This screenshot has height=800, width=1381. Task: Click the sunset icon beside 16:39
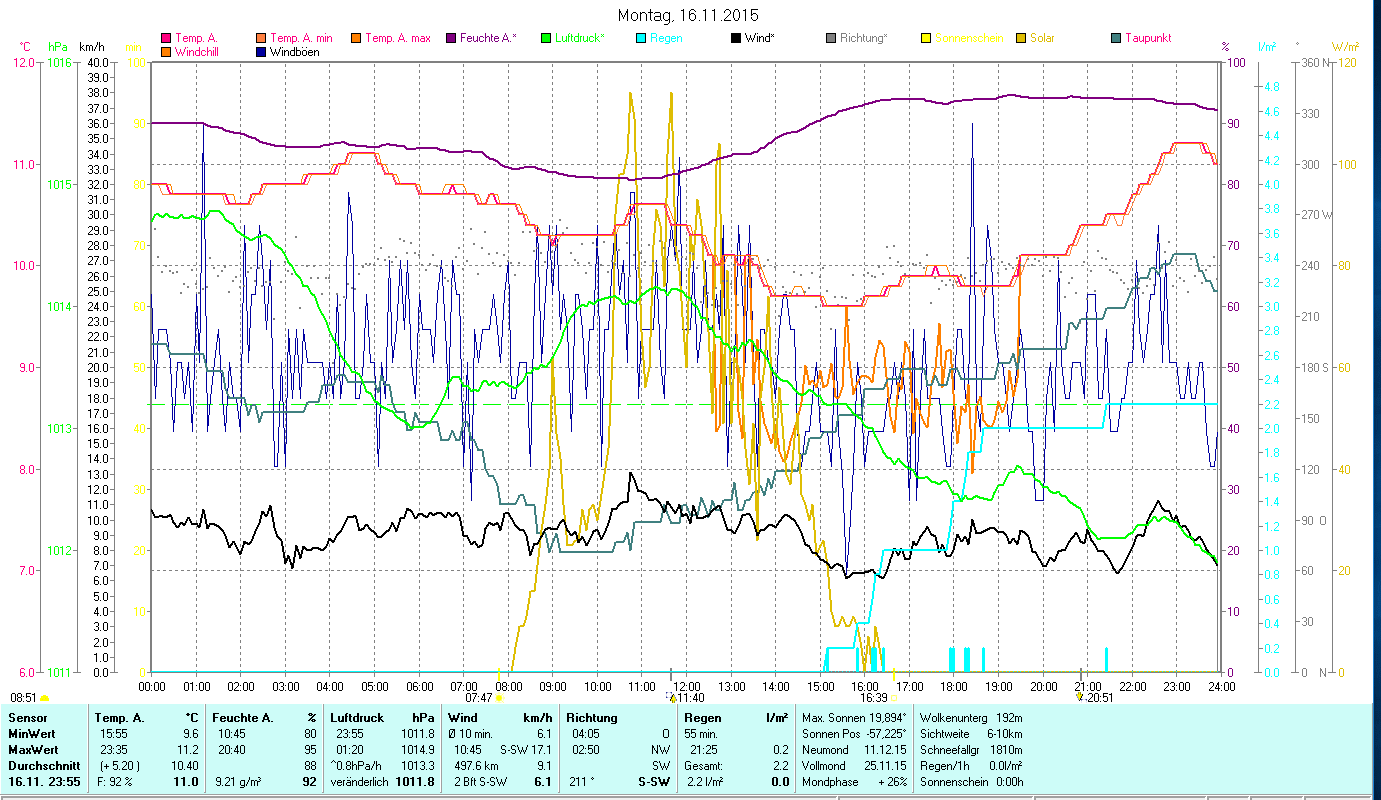coord(895,698)
